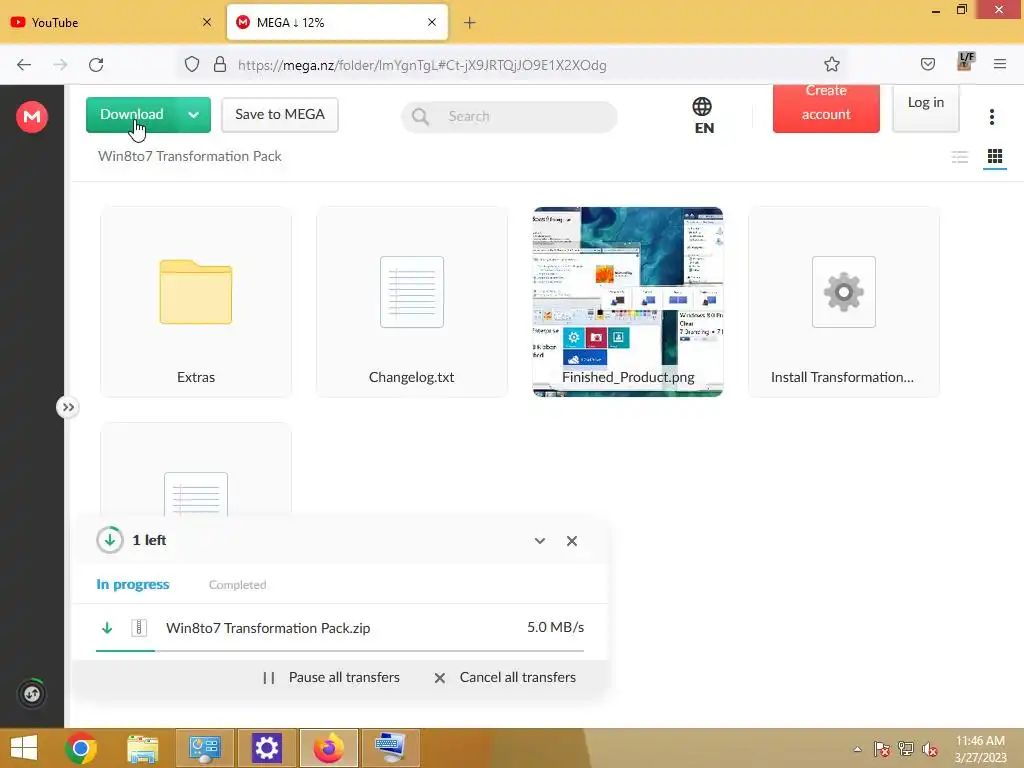Show hidden system tray icons
Viewport: 1024px width, 768px height.
point(857,749)
